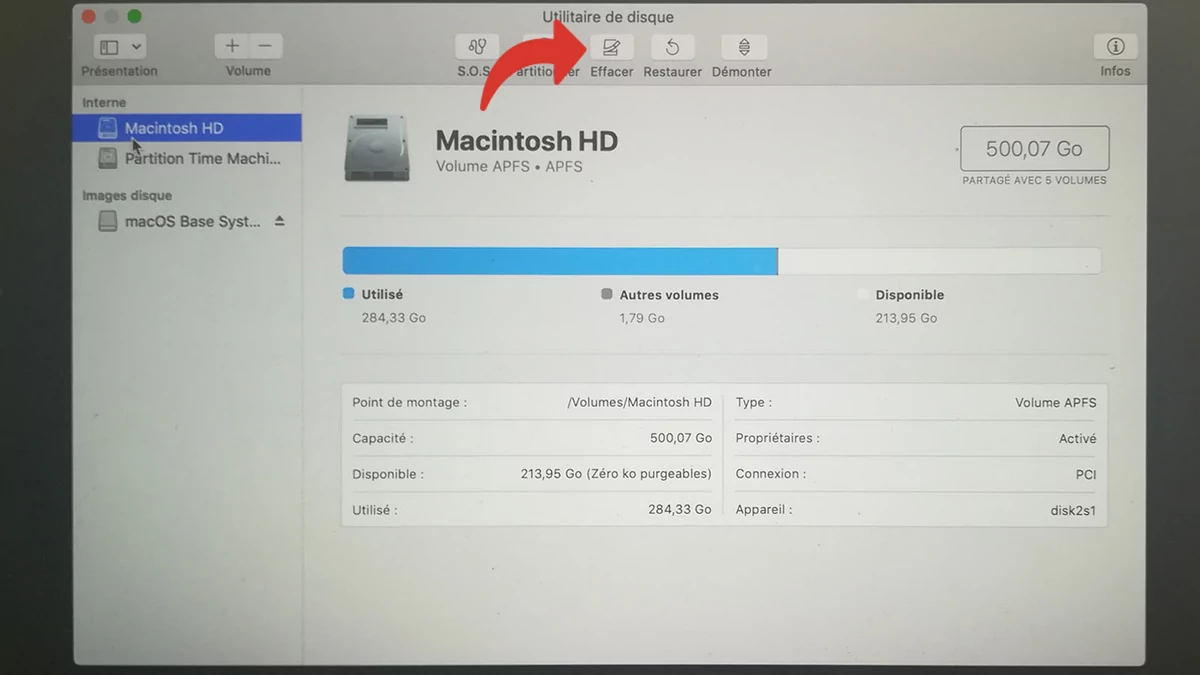The height and width of the screenshot is (675, 1200).
Task: Click the Utilitaire de disque window title
Action: click(608, 17)
